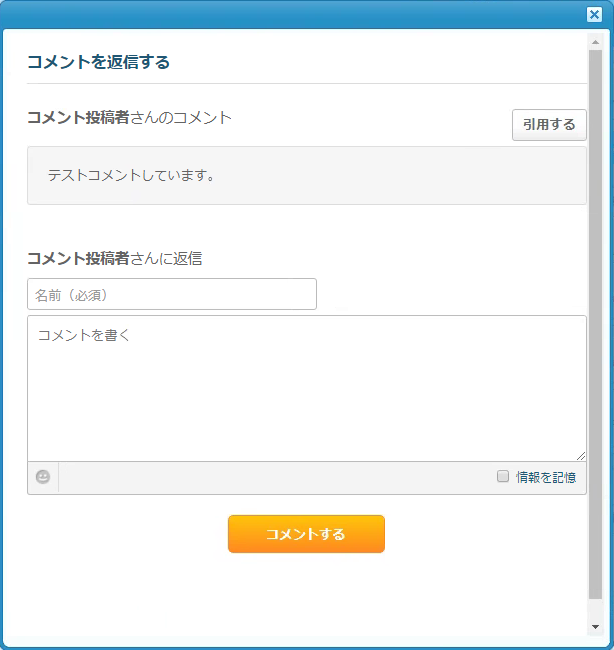Click the scrollbar down arrow
614x650 pixels.
point(595,627)
